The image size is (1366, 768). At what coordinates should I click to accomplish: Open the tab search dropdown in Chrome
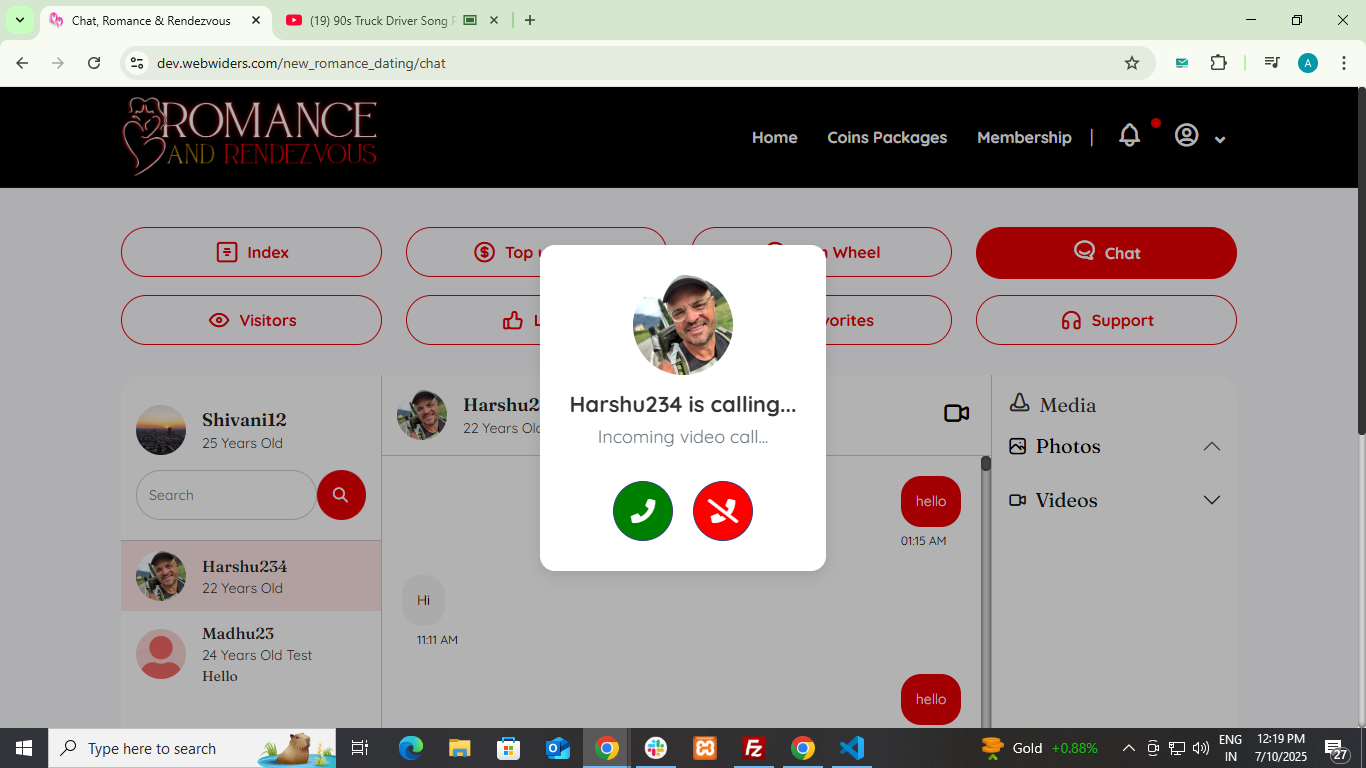(20, 20)
